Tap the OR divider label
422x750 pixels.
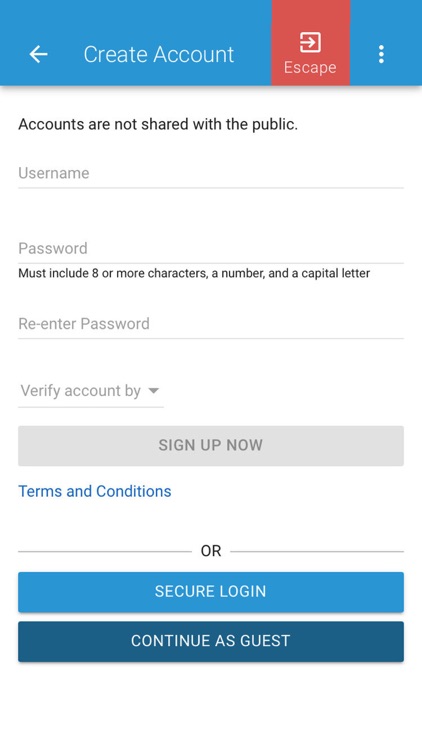211,551
